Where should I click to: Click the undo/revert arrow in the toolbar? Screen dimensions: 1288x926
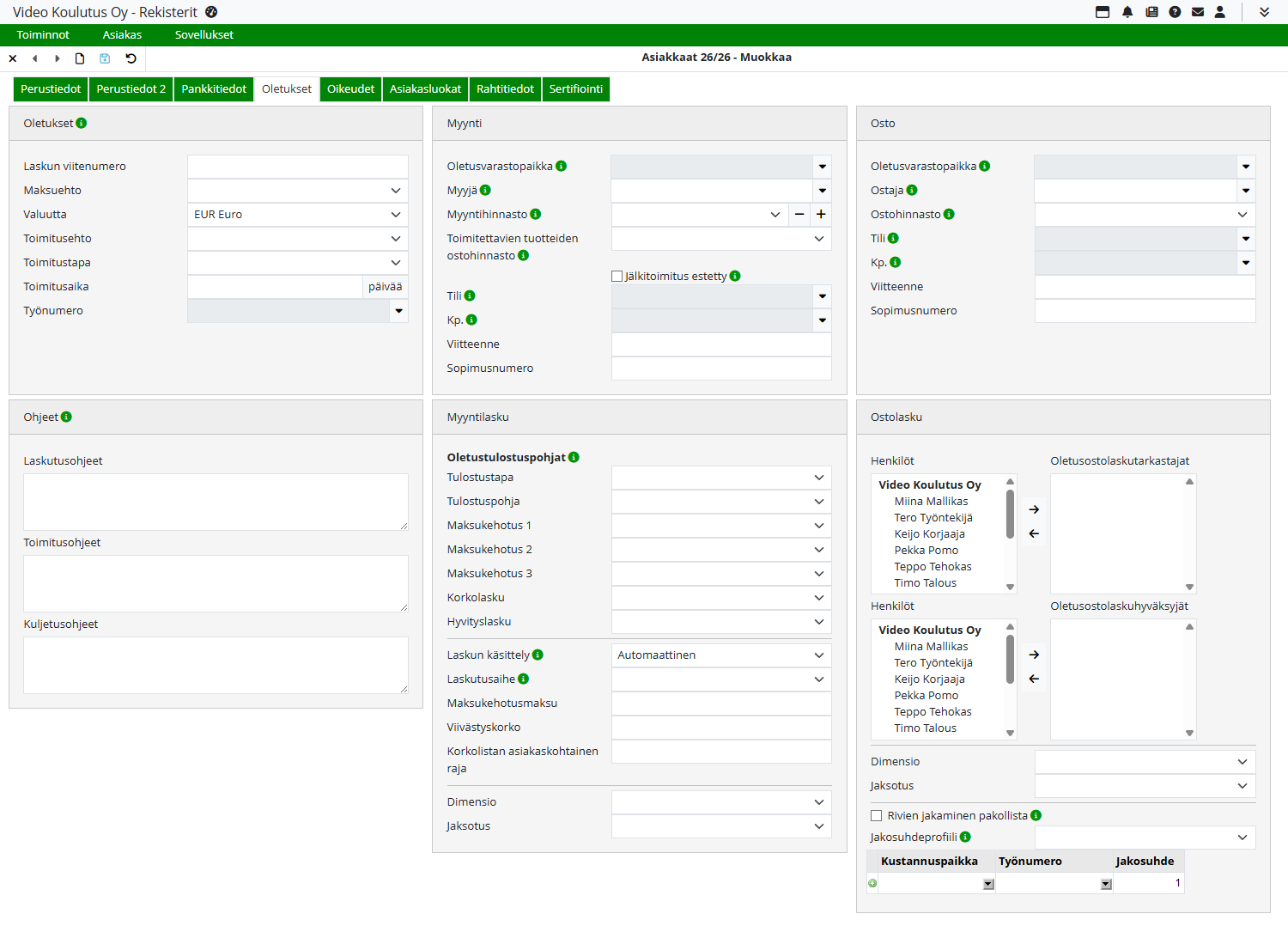131,58
